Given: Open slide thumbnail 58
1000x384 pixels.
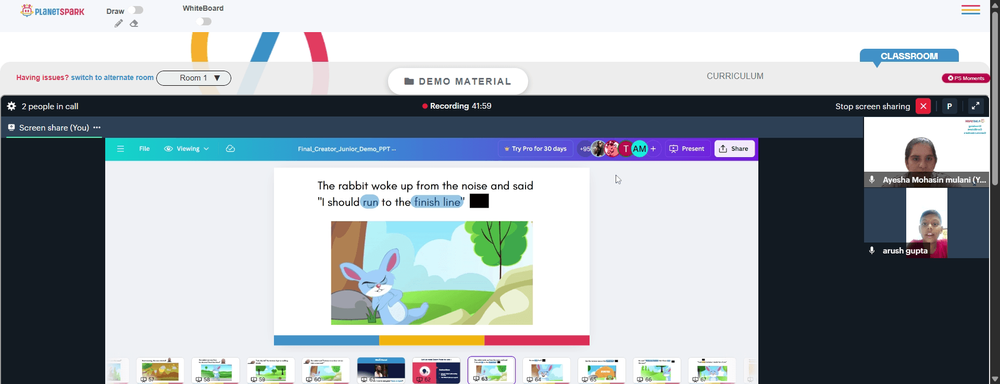Looking at the screenshot, I should point(216,371).
